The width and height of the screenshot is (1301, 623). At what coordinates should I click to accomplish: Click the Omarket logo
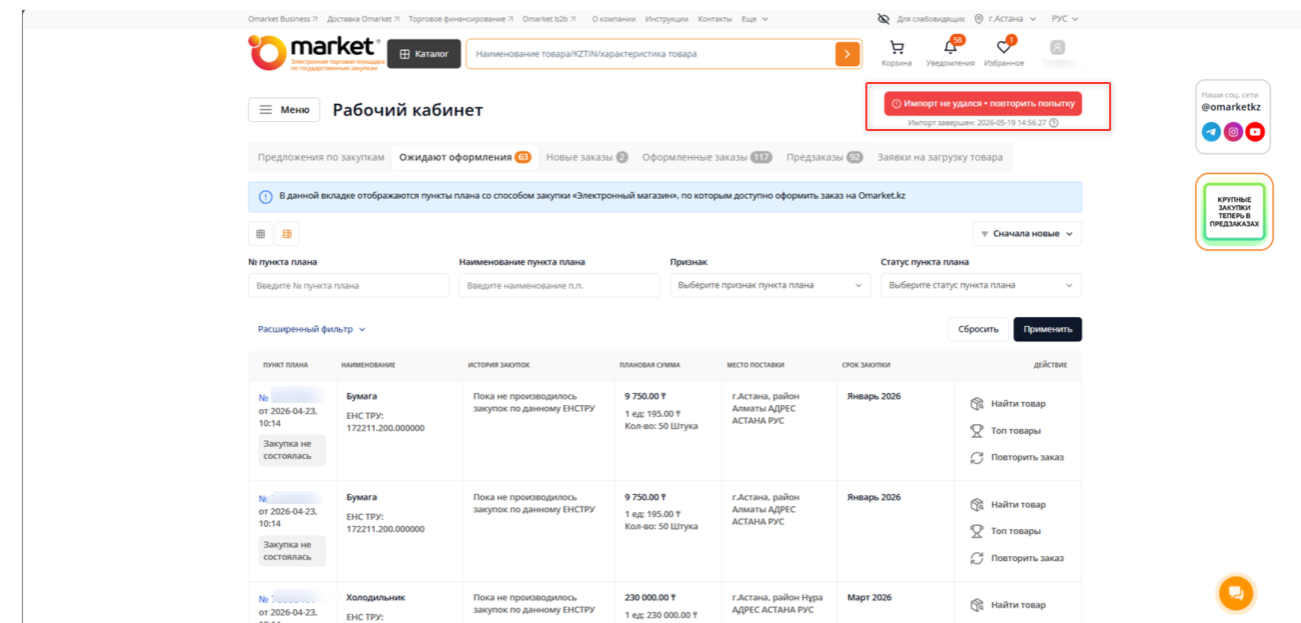click(314, 53)
